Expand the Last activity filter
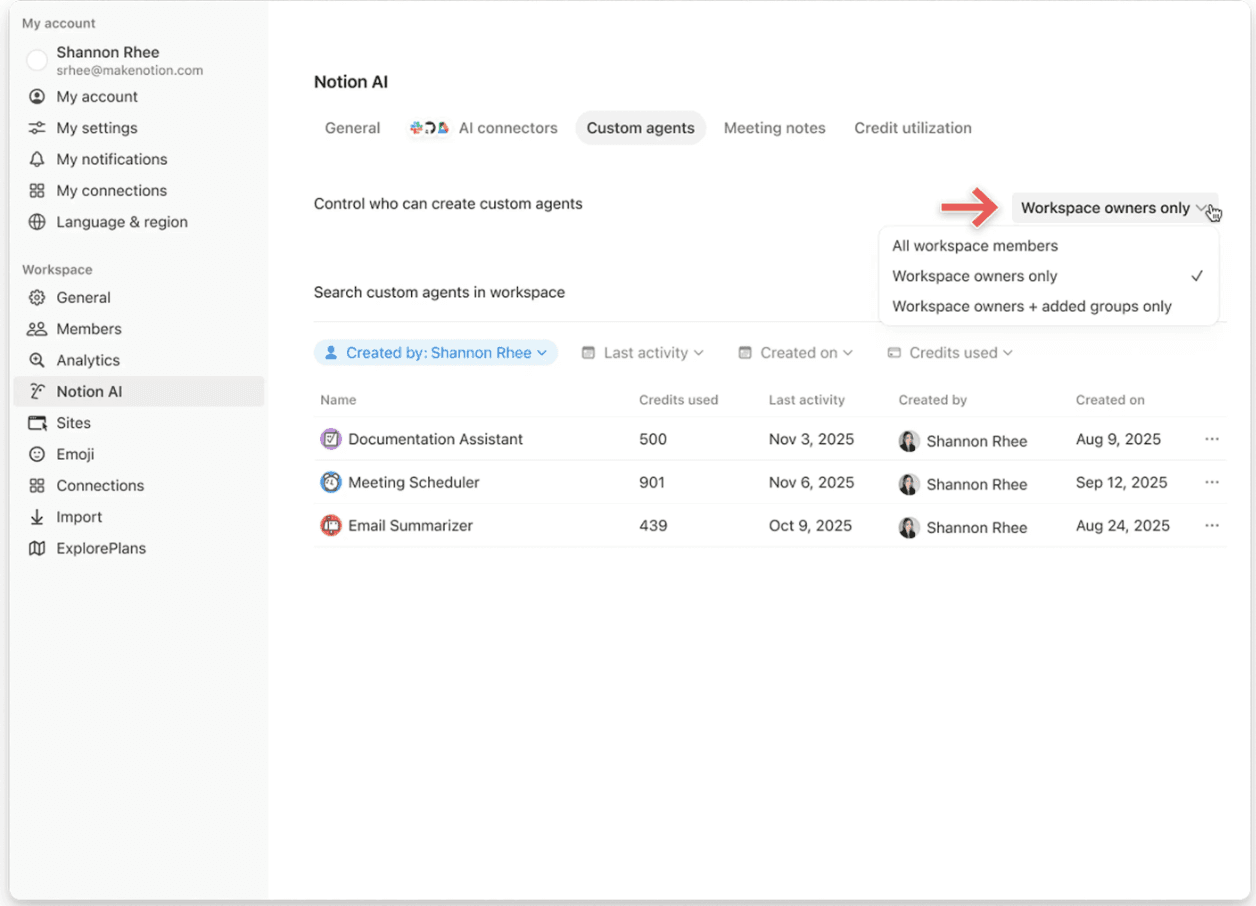The height and width of the screenshot is (906, 1256). (642, 352)
